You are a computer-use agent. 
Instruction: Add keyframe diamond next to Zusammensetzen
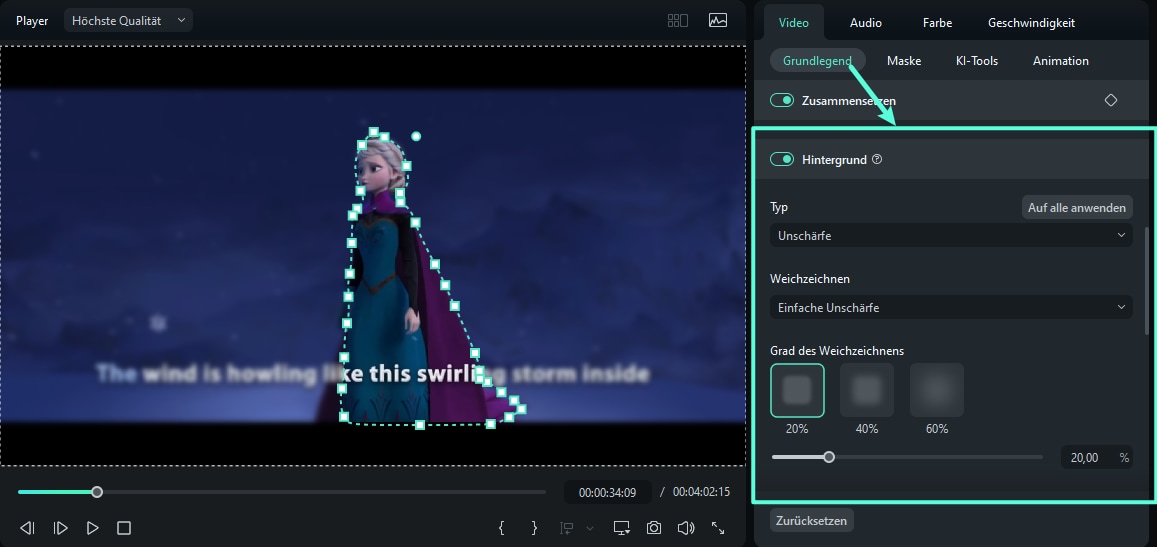pyautogui.click(x=1111, y=100)
